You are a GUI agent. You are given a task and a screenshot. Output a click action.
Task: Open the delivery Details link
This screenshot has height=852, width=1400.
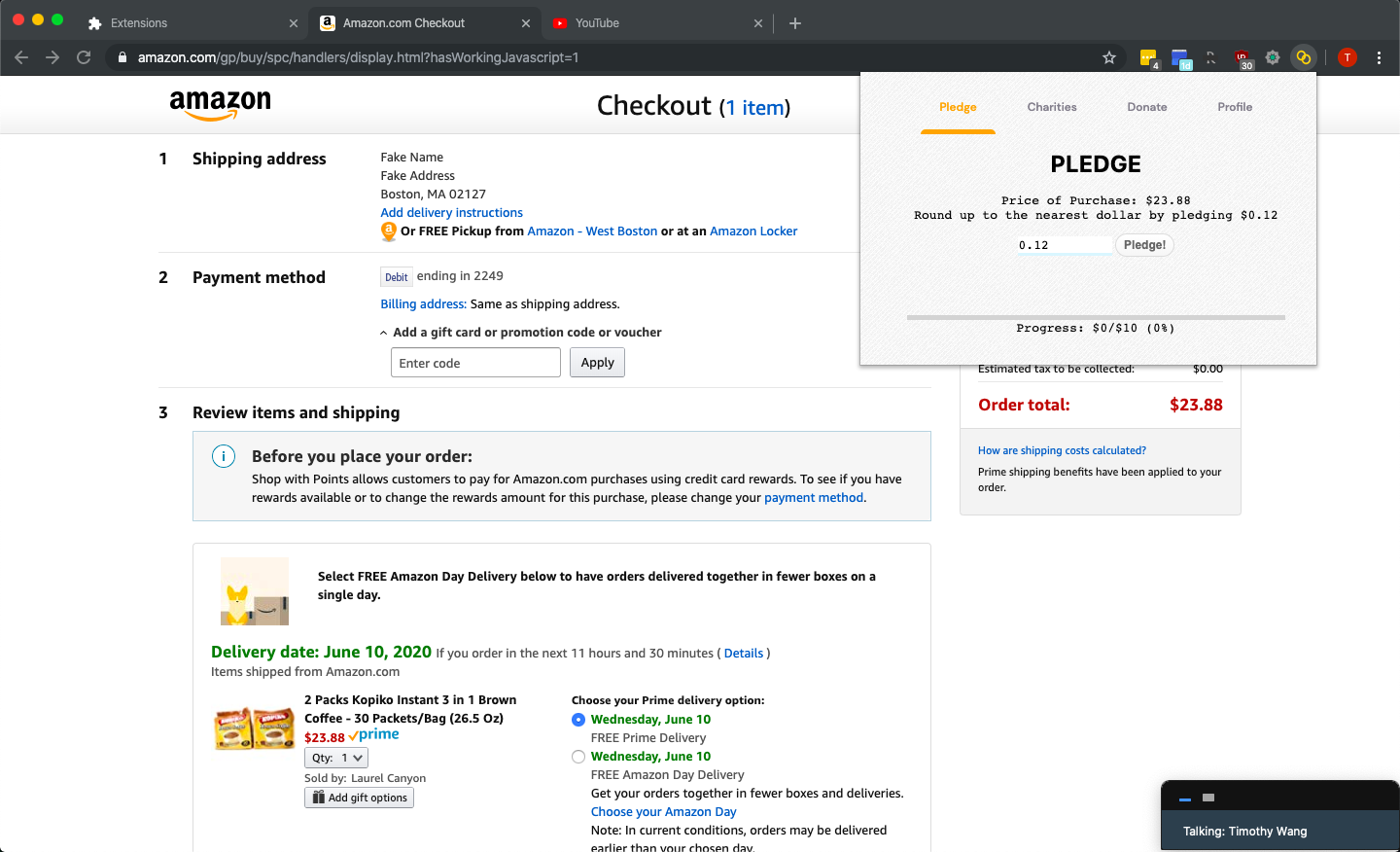coord(744,654)
